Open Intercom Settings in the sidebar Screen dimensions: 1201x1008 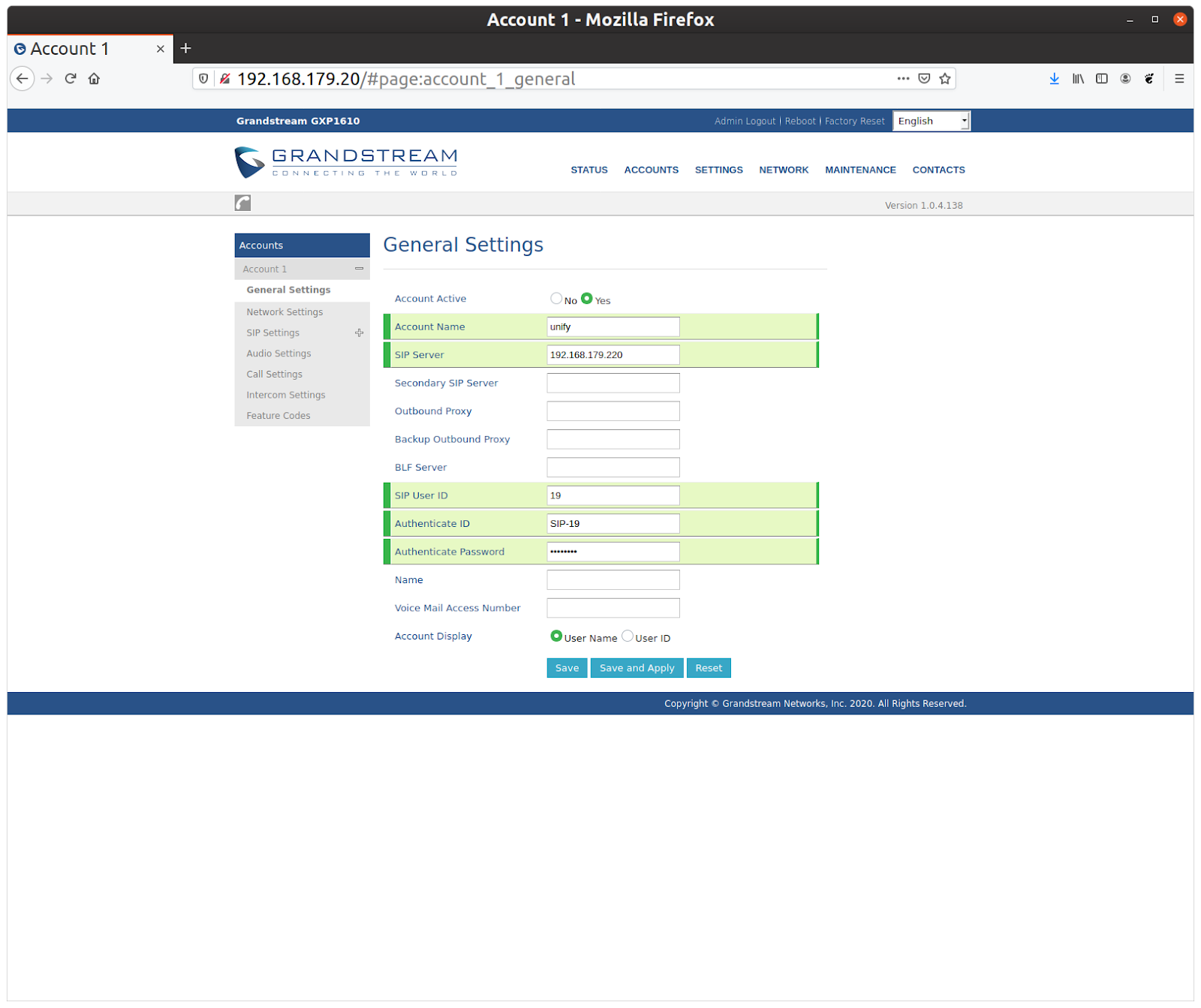coord(286,395)
